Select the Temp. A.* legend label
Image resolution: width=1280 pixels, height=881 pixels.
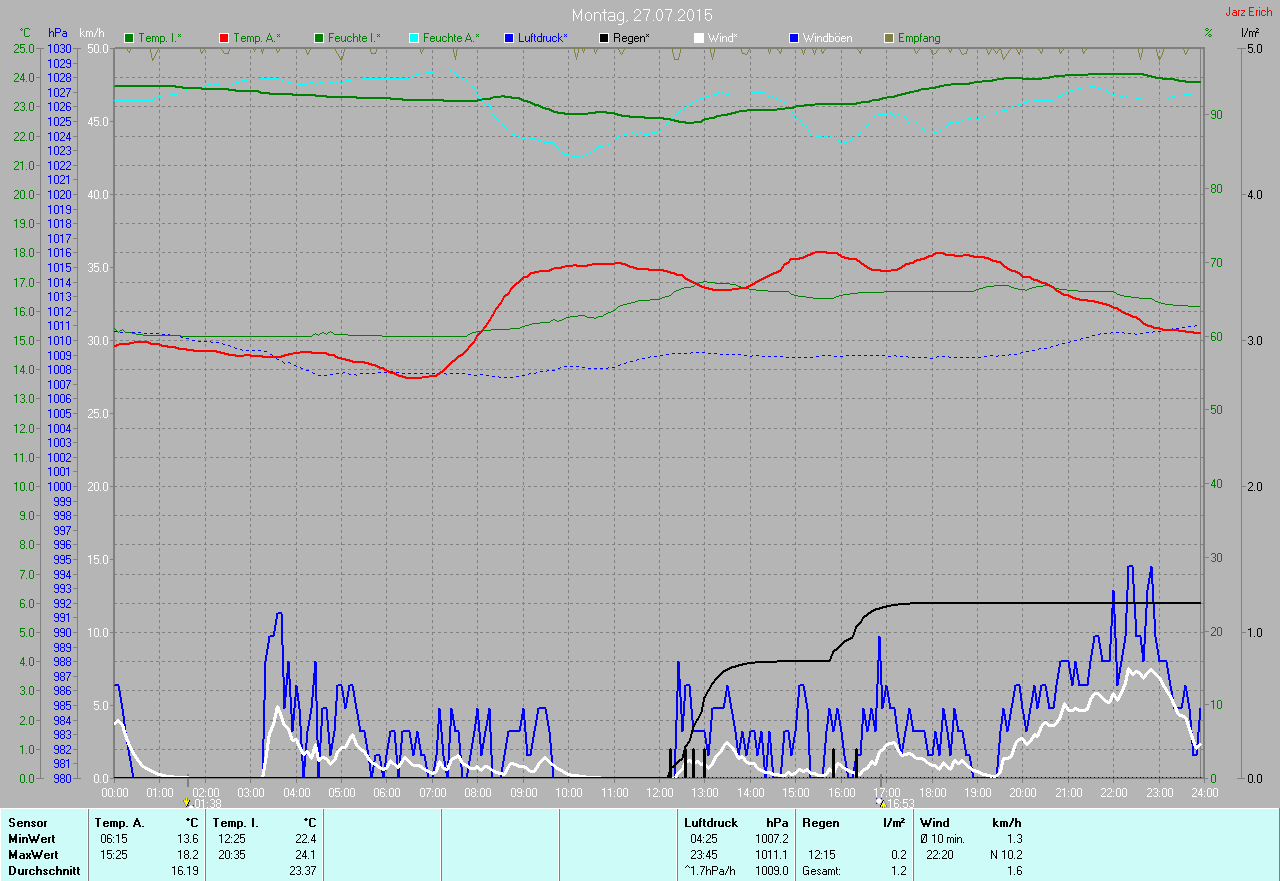click(256, 38)
